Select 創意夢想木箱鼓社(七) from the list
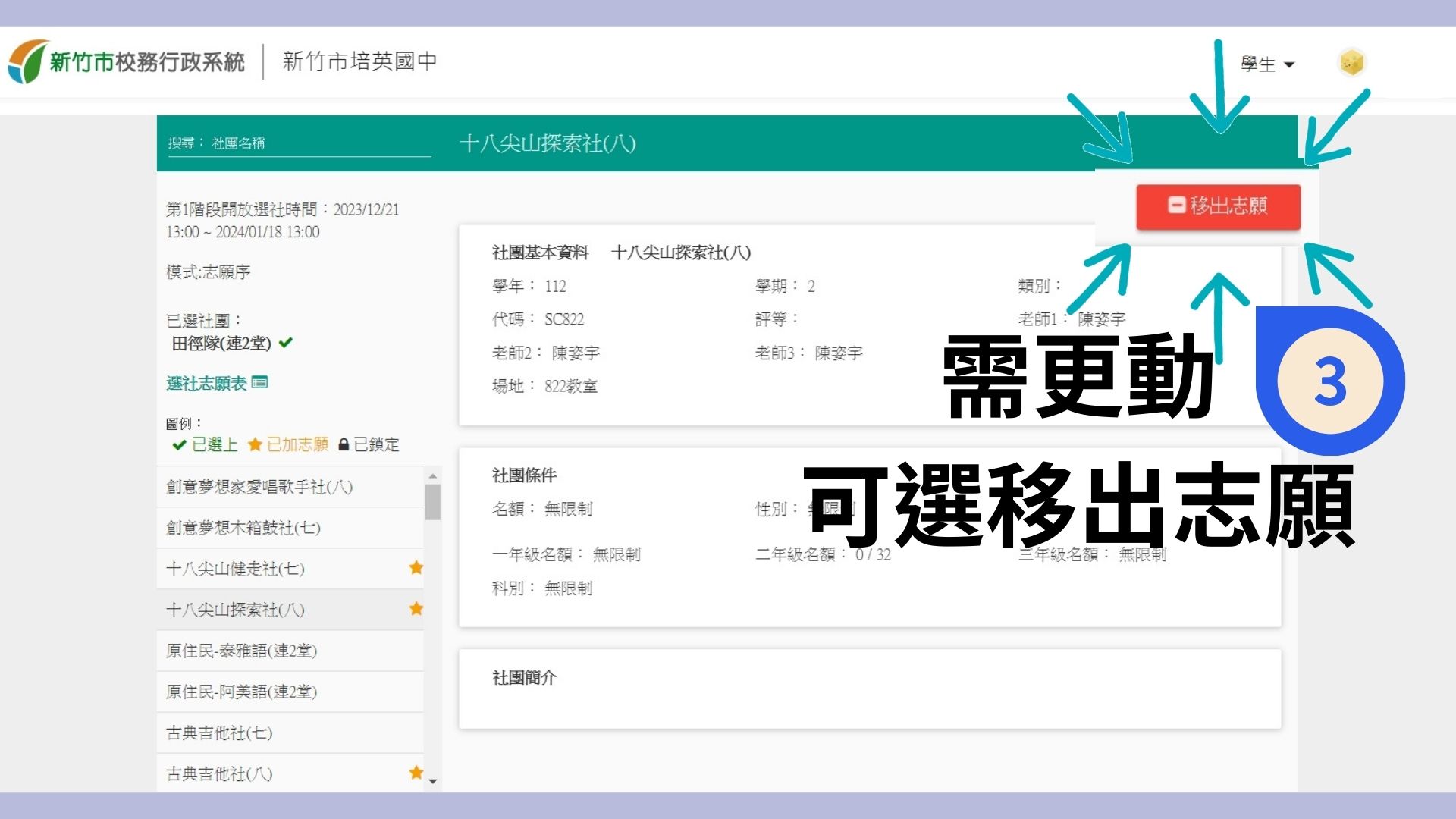Image resolution: width=1456 pixels, height=819 pixels. (243, 528)
